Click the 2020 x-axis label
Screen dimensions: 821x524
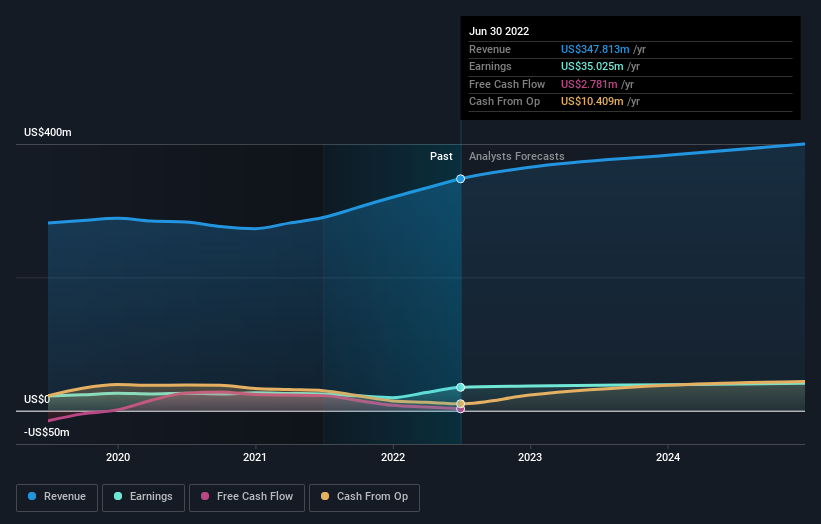(118, 457)
